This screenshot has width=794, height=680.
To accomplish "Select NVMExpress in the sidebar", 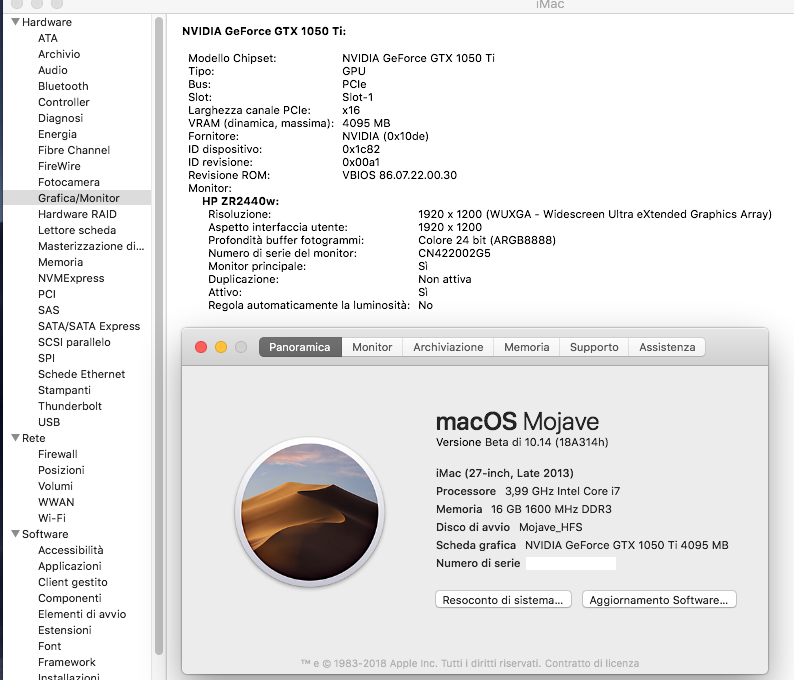I will coord(71,278).
